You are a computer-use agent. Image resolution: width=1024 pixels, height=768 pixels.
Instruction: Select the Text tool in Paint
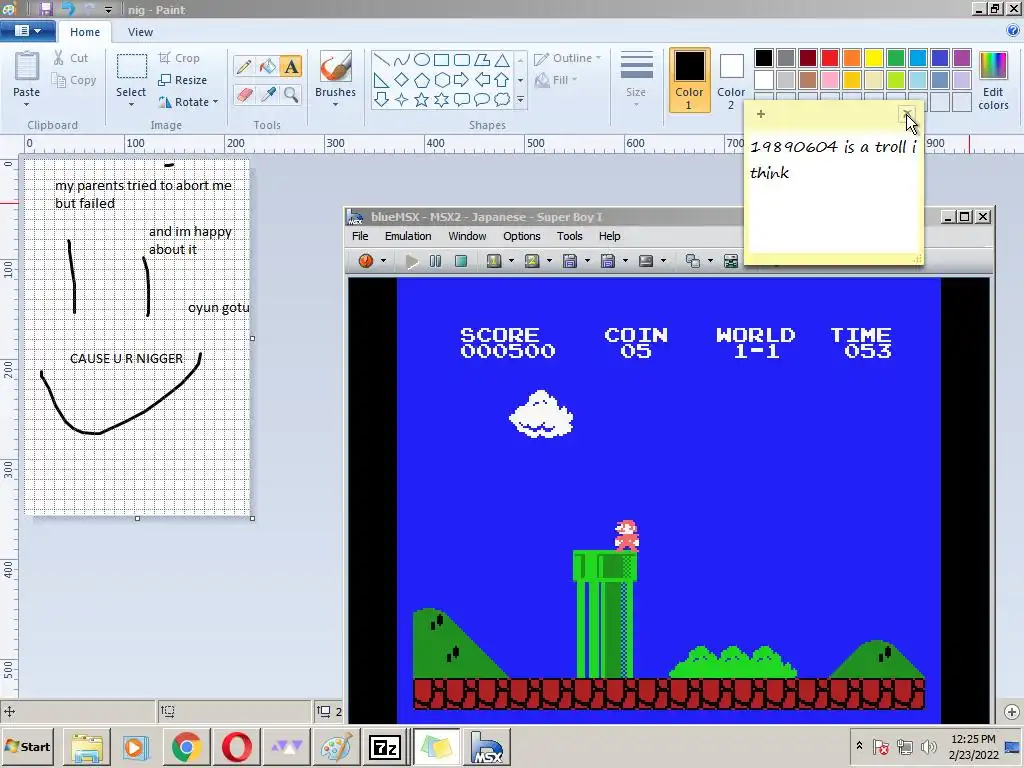point(291,67)
